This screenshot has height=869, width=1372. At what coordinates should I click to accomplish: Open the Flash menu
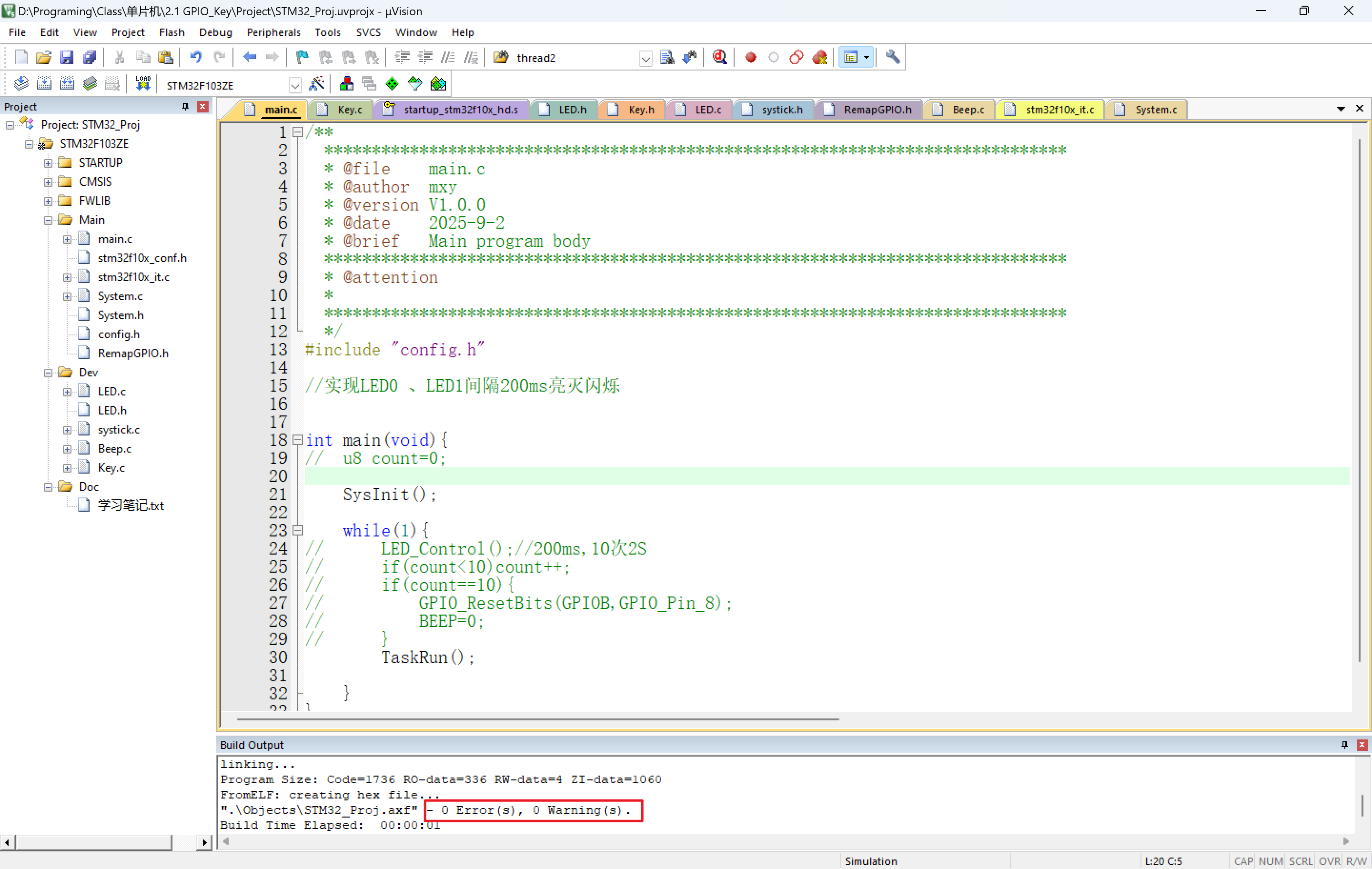click(171, 32)
